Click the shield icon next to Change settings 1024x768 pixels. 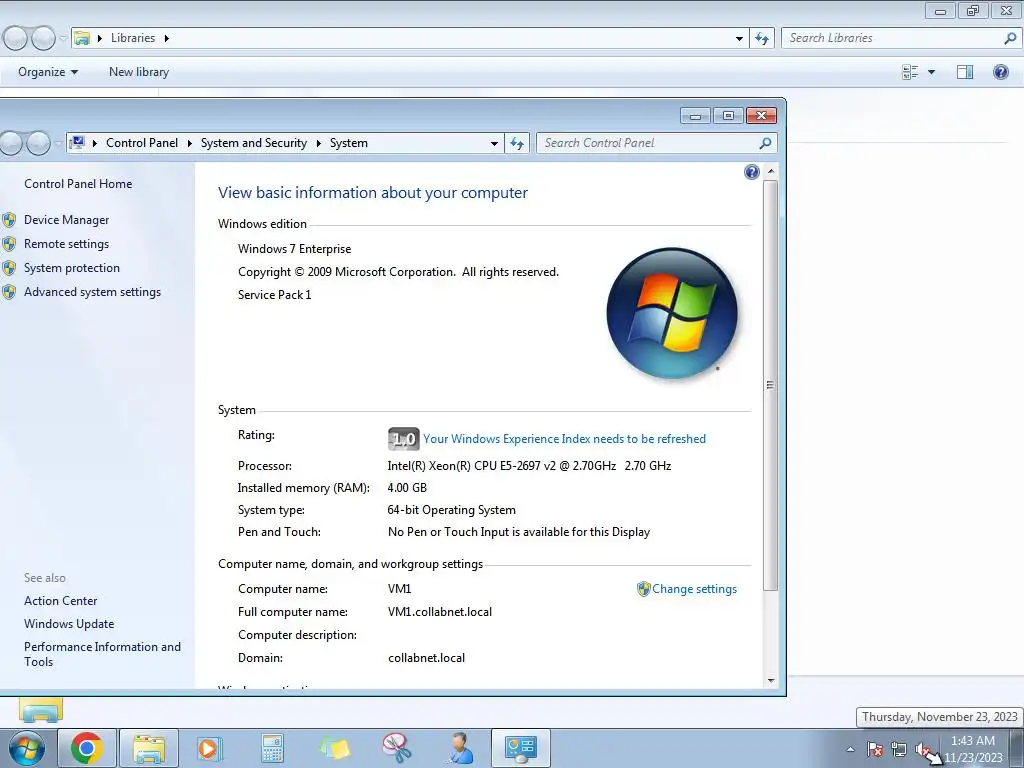point(643,589)
